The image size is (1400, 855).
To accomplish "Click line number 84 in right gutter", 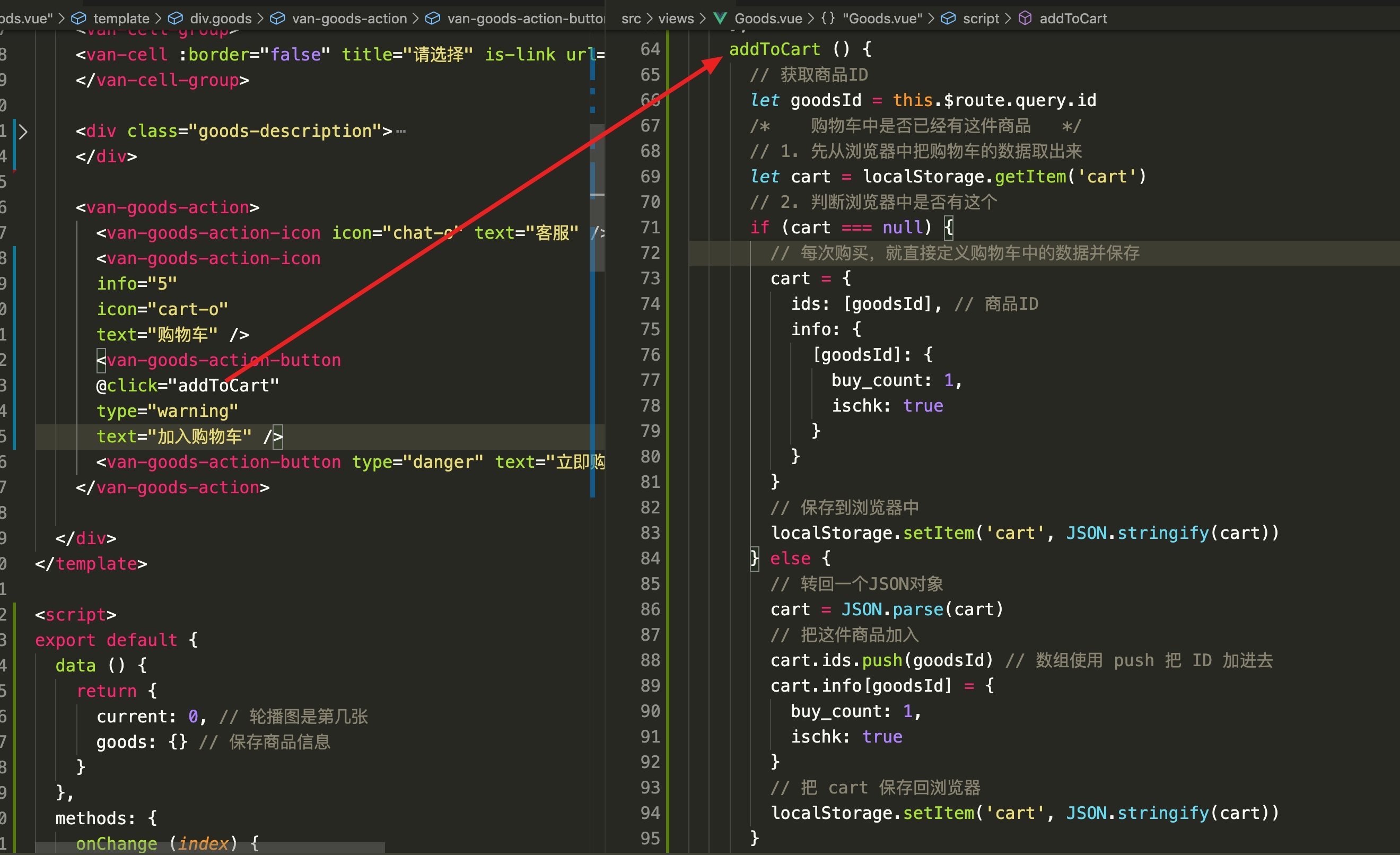I will tap(650, 559).
